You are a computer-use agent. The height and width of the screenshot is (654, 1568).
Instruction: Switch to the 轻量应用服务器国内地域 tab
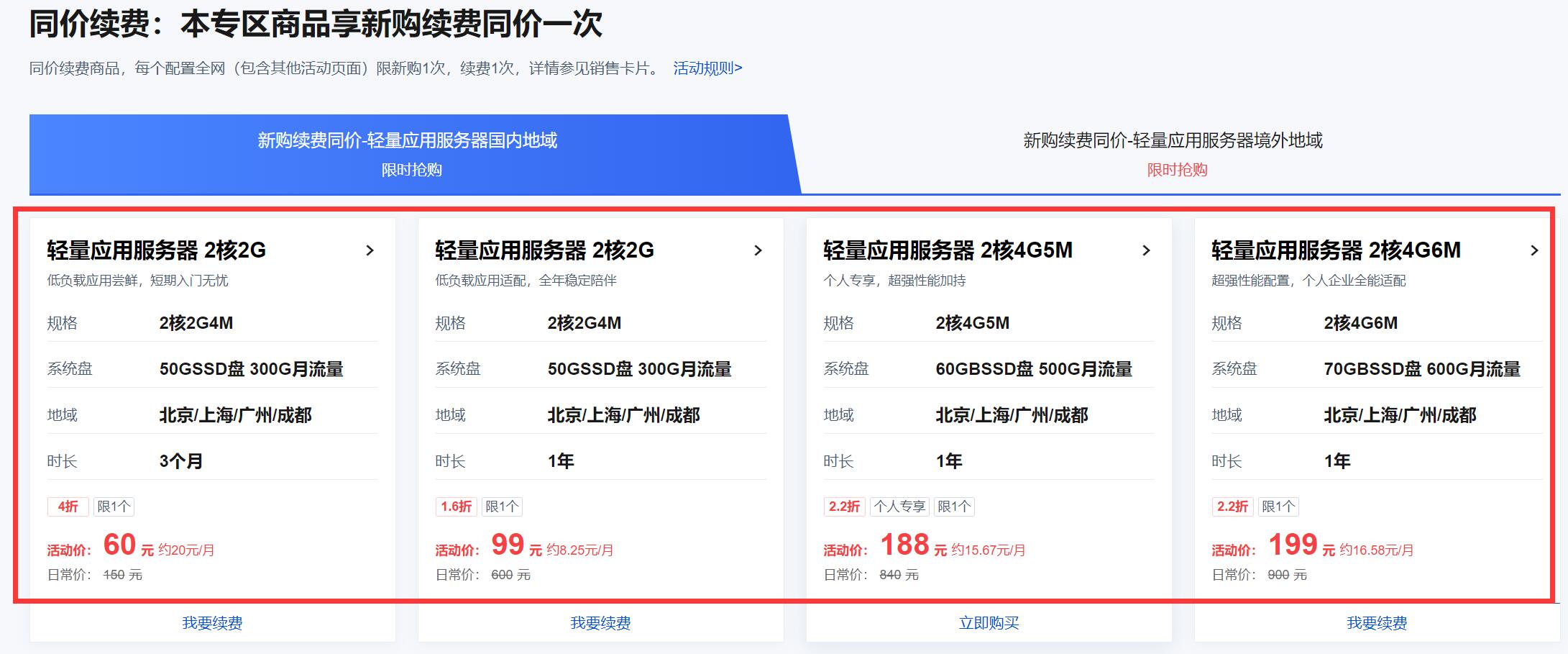(x=408, y=154)
